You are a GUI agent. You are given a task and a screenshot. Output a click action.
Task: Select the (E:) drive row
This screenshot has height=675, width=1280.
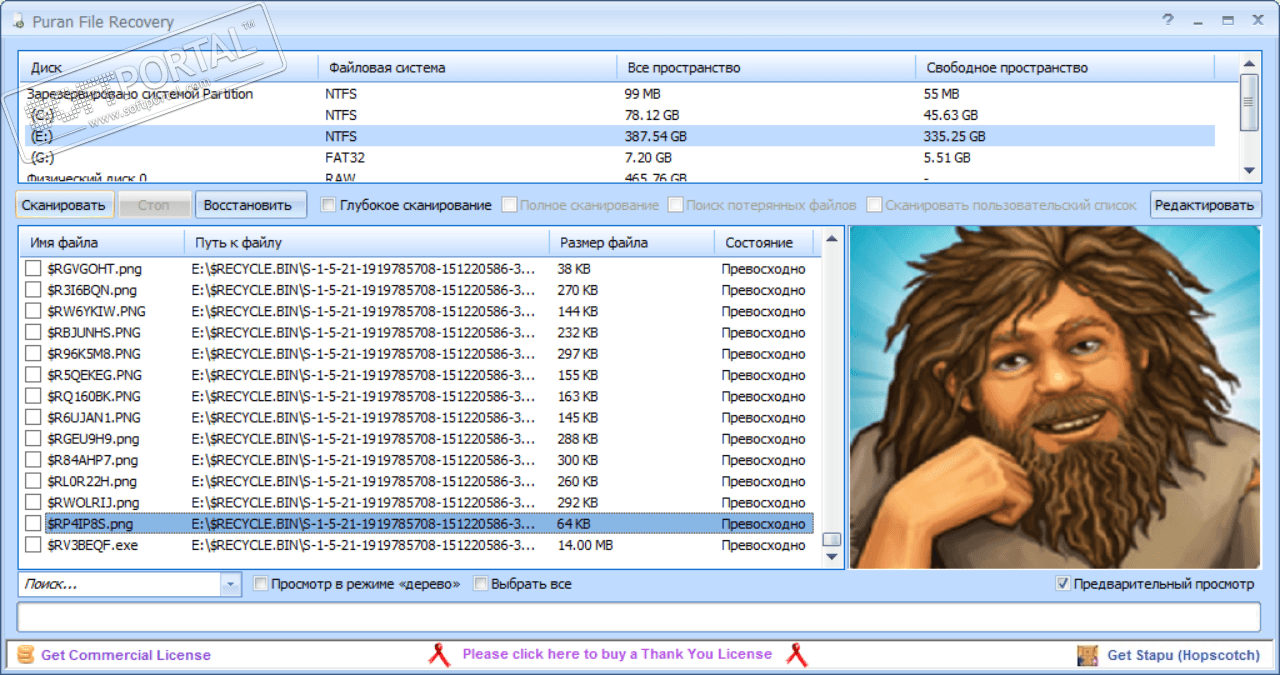tap(619, 136)
